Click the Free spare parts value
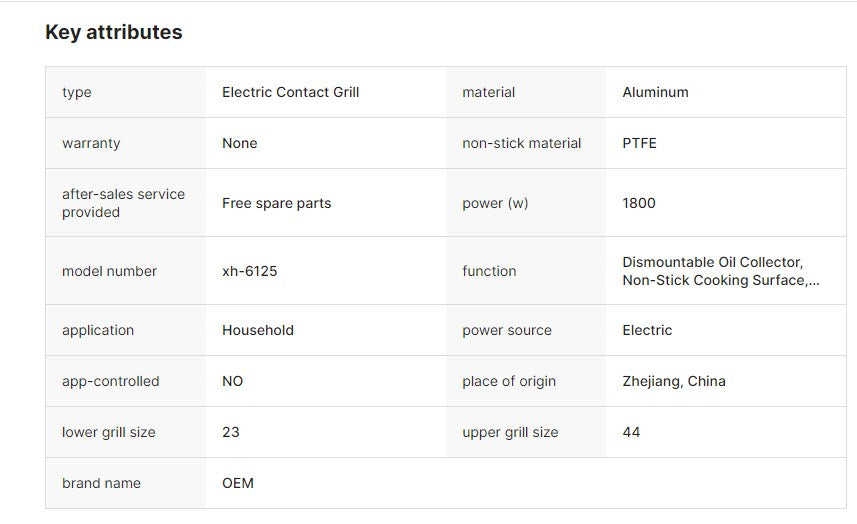Image resolution: width=857 pixels, height=524 pixels. point(277,203)
